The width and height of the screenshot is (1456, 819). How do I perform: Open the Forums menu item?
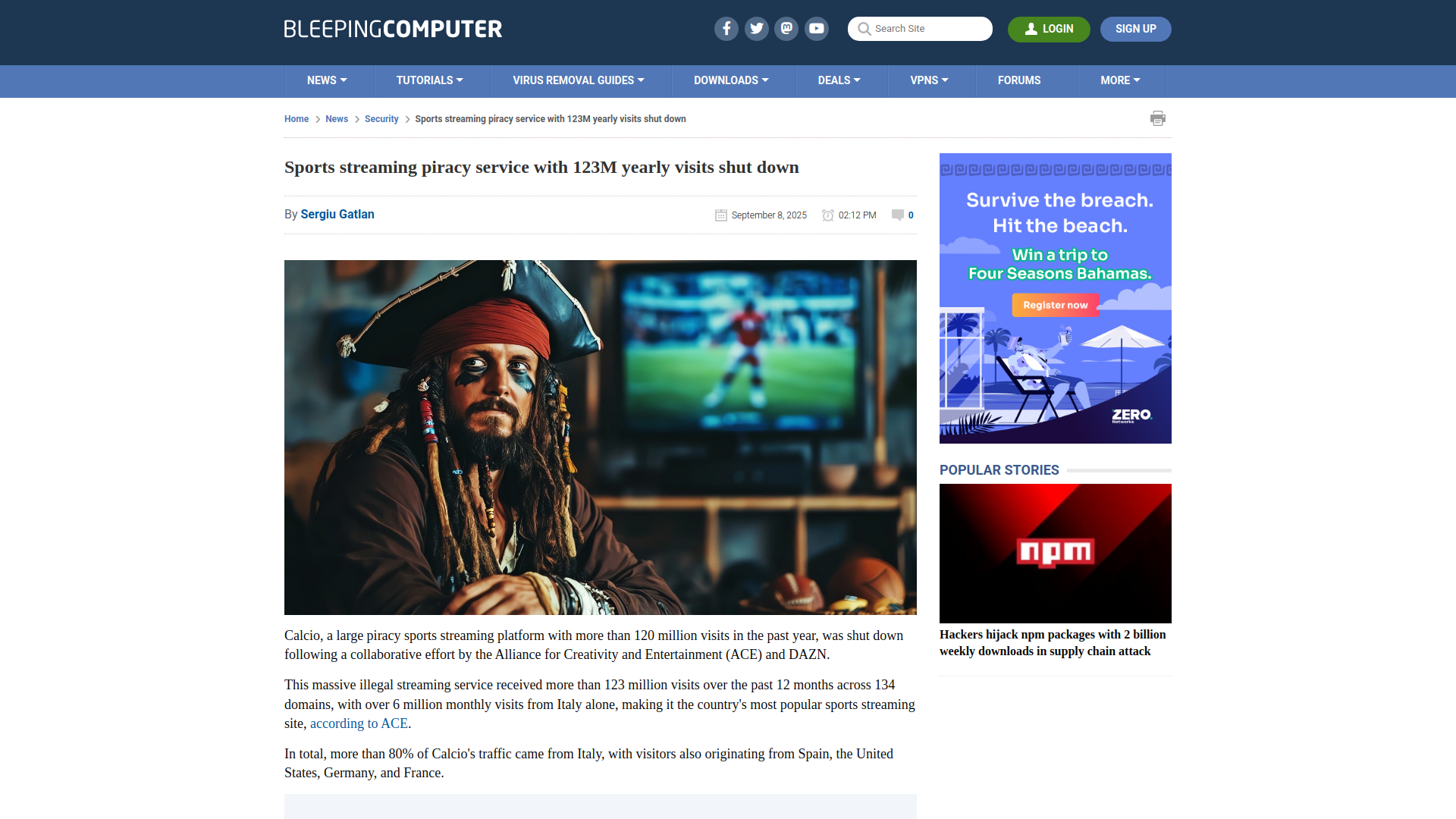pyautogui.click(x=1019, y=80)
